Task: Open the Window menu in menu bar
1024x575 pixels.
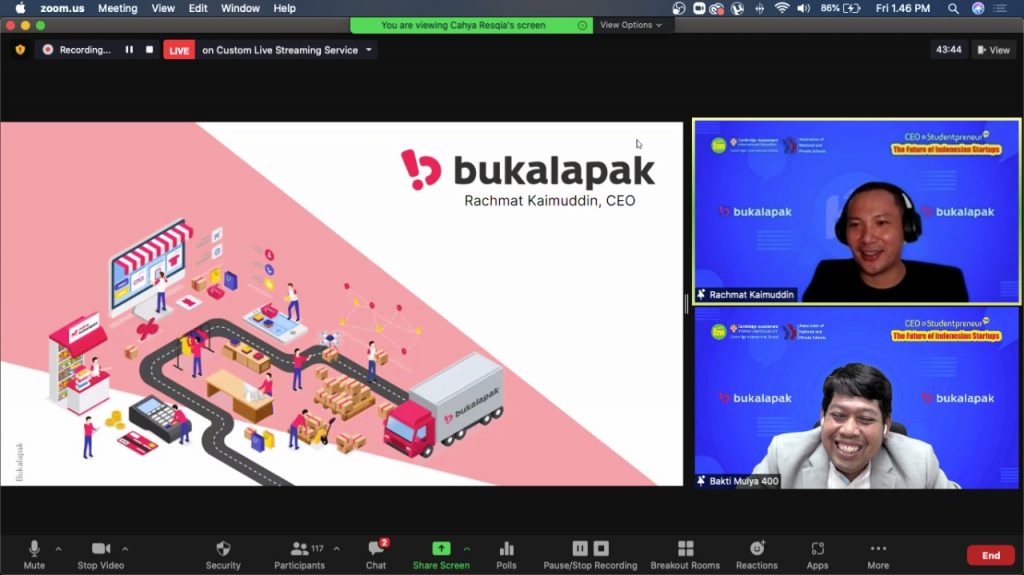Action: coord(240,8)
